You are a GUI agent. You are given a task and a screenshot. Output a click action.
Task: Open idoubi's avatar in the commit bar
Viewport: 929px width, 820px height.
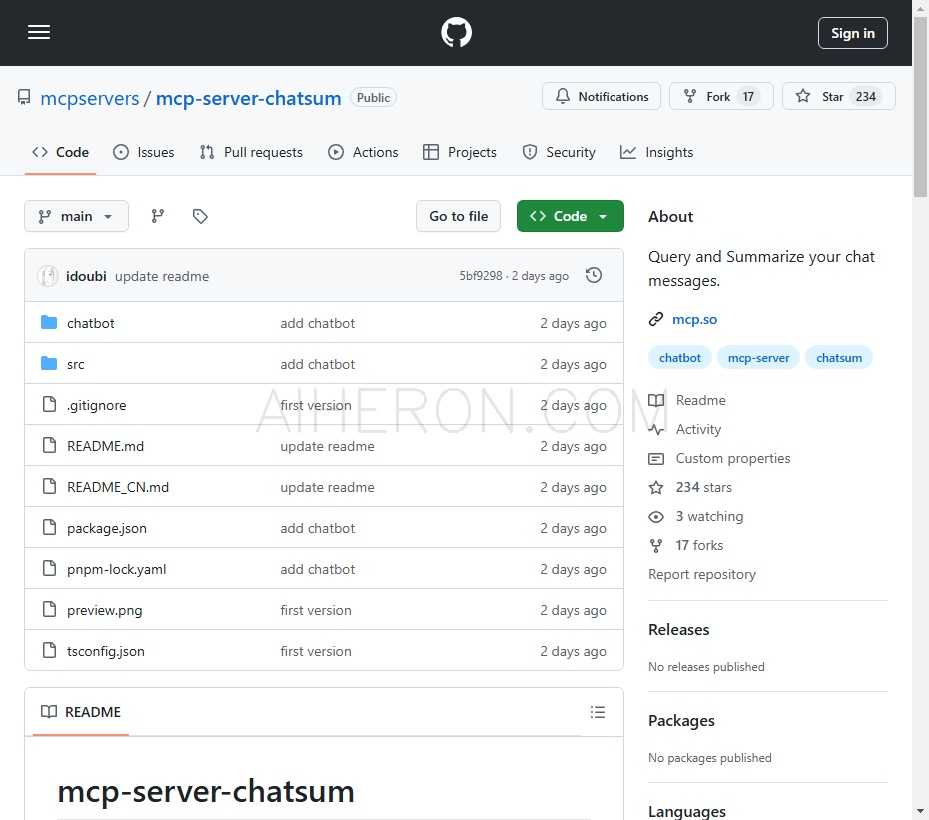pos(47,276)
